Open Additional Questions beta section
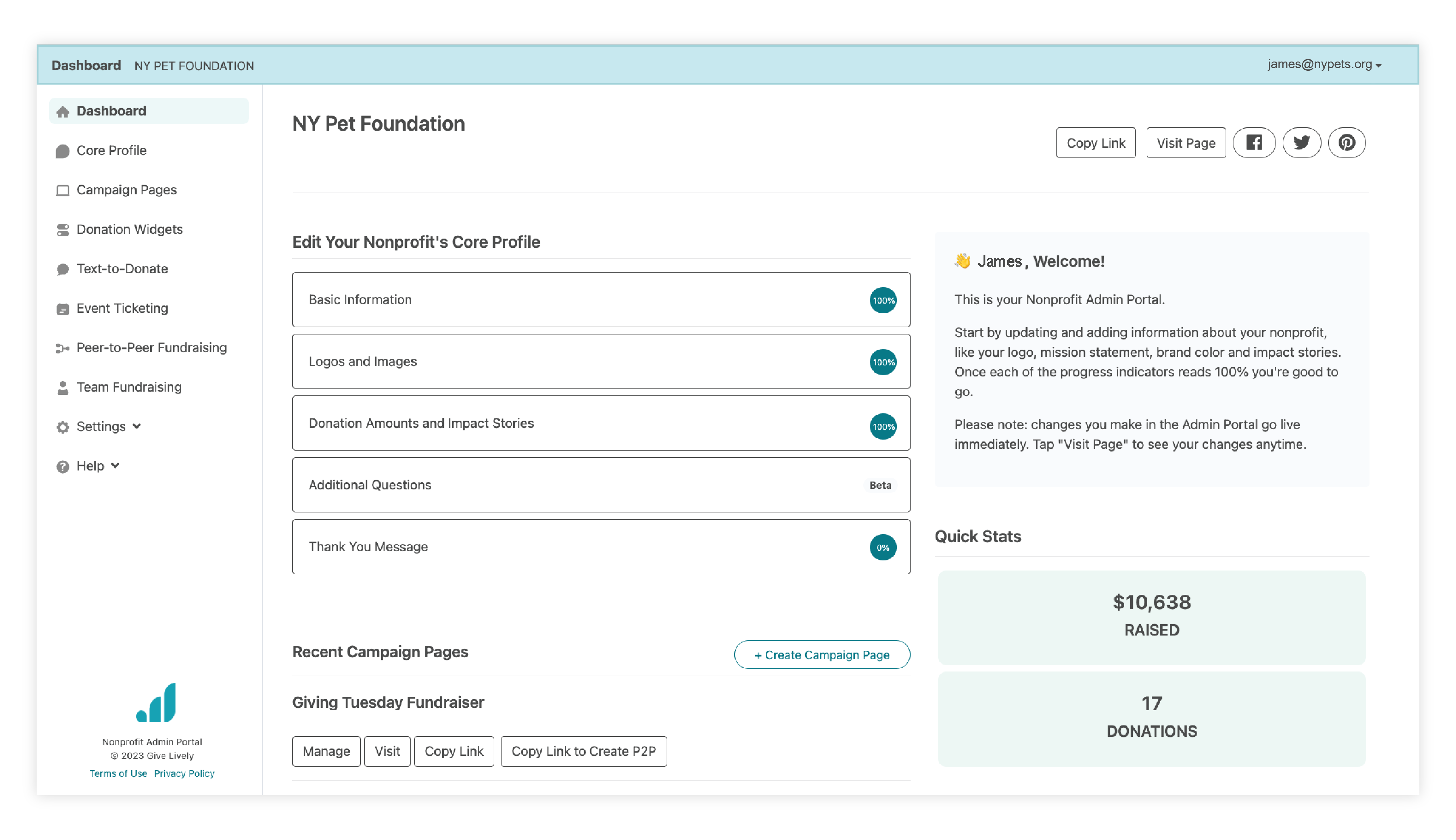 (x=601, y=485)
